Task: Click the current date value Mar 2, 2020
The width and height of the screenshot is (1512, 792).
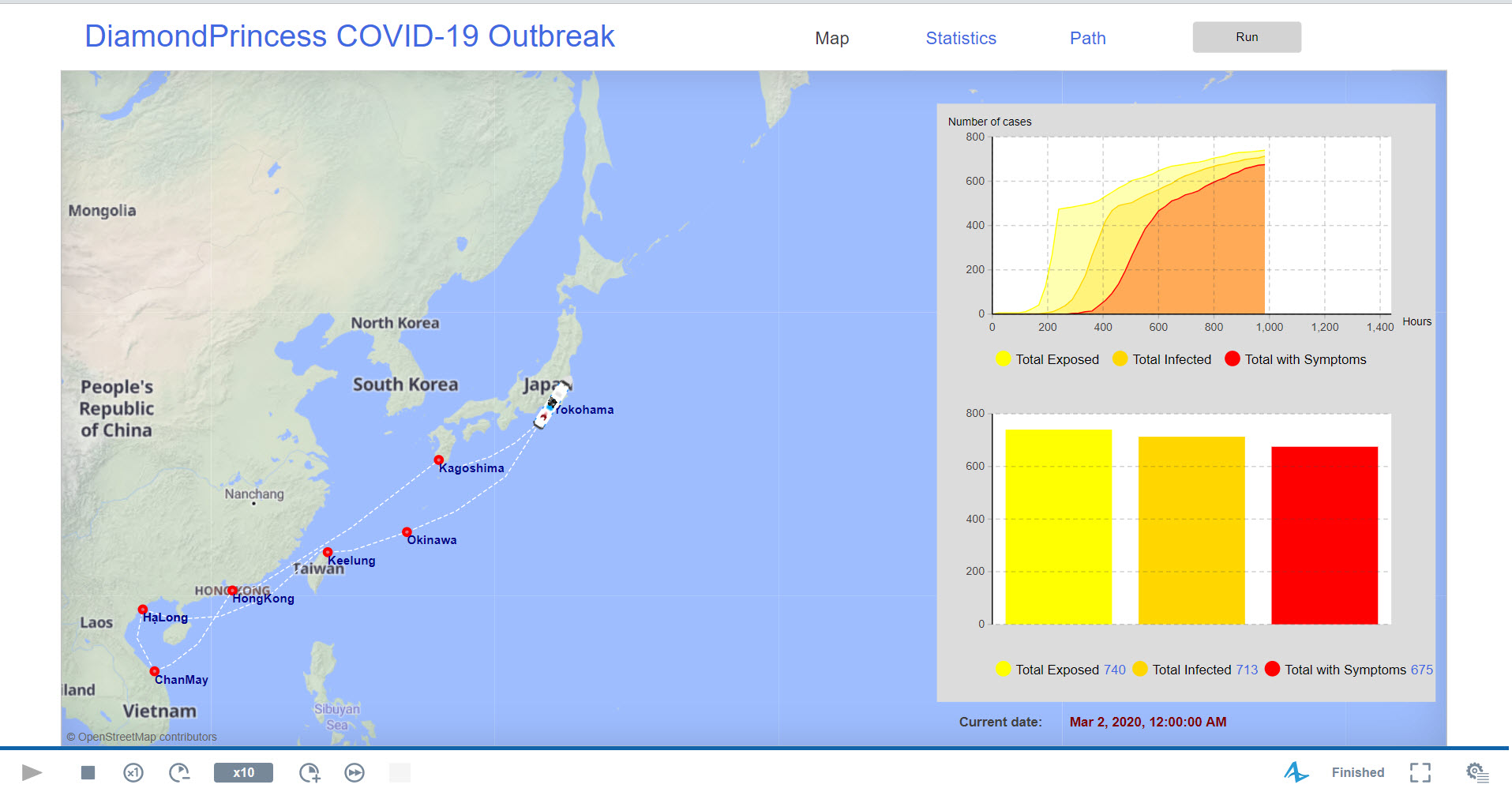Action: click(x=1148, y=722)
